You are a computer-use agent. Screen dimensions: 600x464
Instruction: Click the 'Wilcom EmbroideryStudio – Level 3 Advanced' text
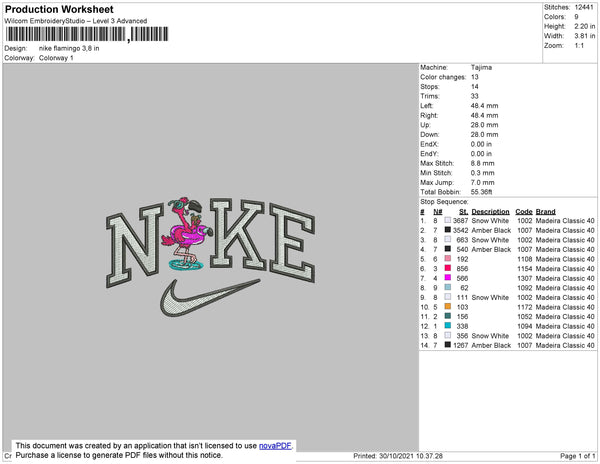point(76,21)
